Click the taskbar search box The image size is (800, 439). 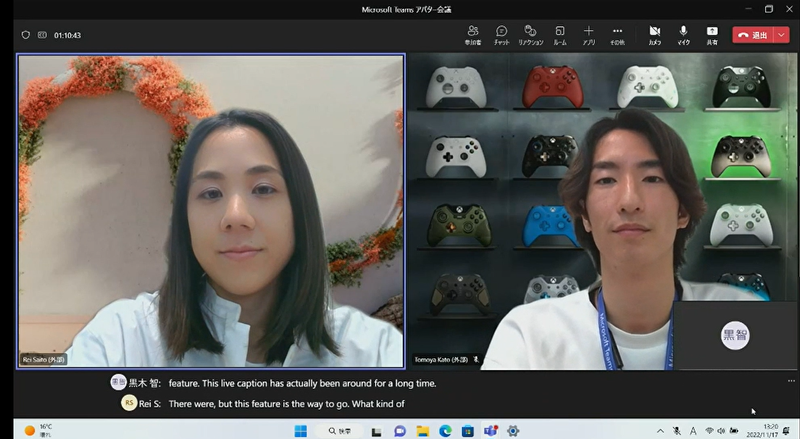tap(340, 431)
